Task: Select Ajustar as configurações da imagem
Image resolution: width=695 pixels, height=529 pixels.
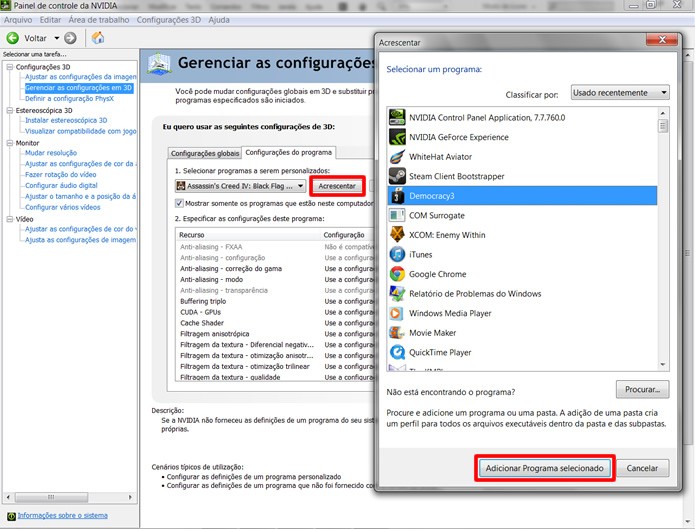Action: click(81, 77)
